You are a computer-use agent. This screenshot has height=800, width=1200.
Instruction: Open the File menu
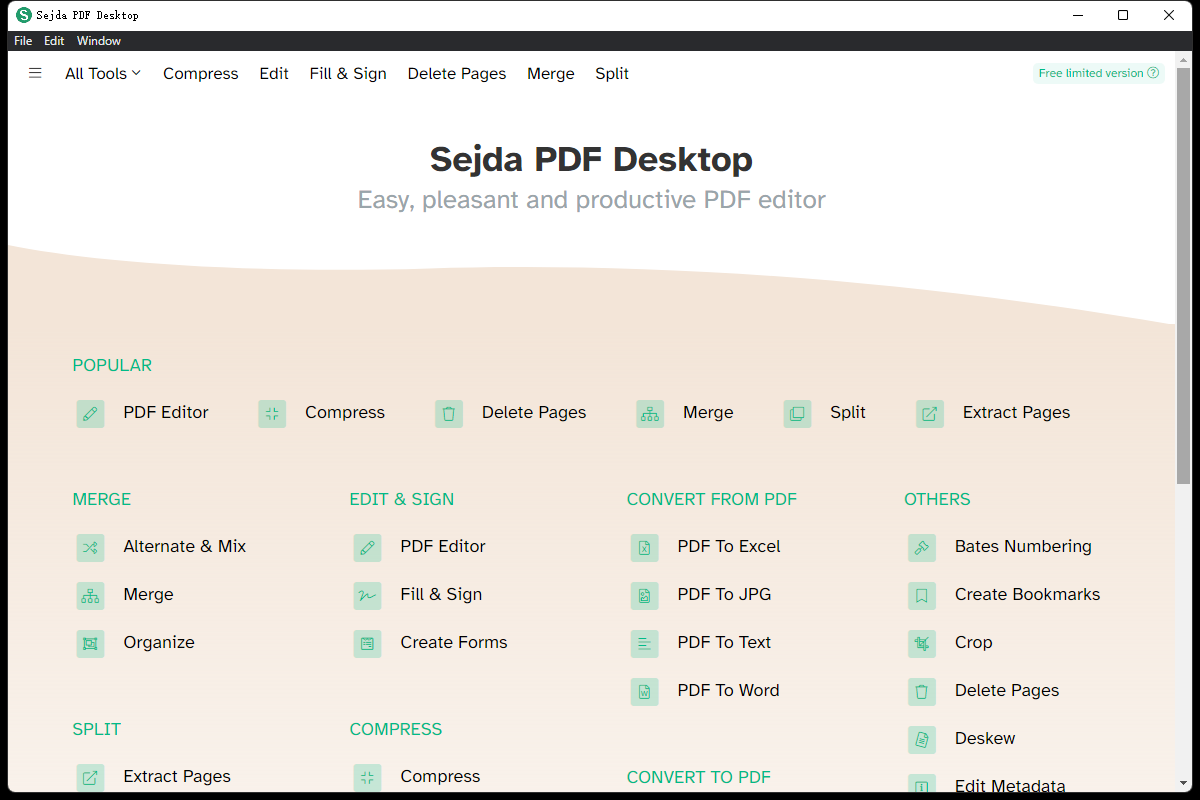coord(23,41)
